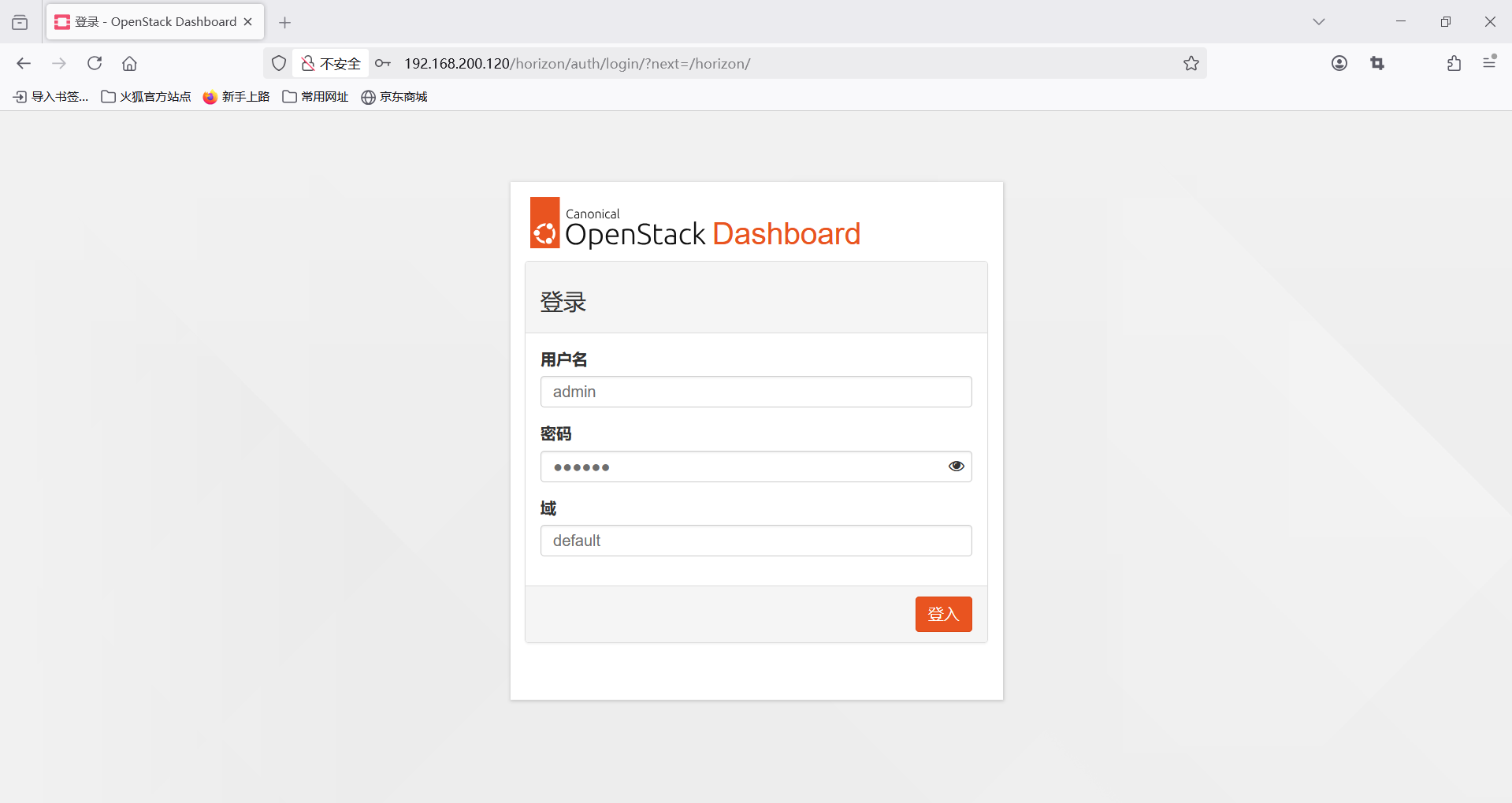Close the OpenStack Dashboard tab
Screen dimensions: 1512x803
[x=248, y=22]
